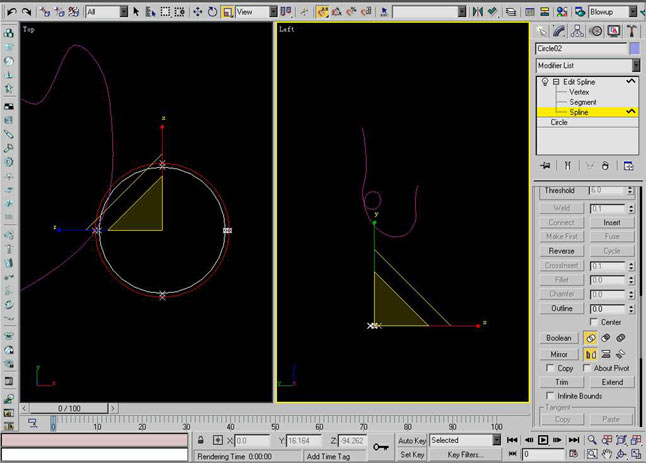Click the Redo arrow icon
This screenshot has width=646, height=463.
click(26, 12)
